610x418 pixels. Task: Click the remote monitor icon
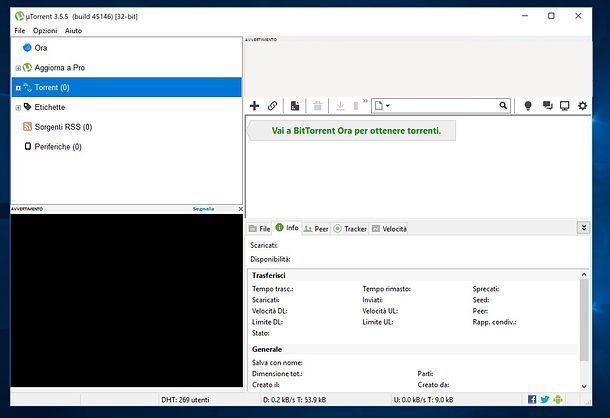tap(564, 105)
